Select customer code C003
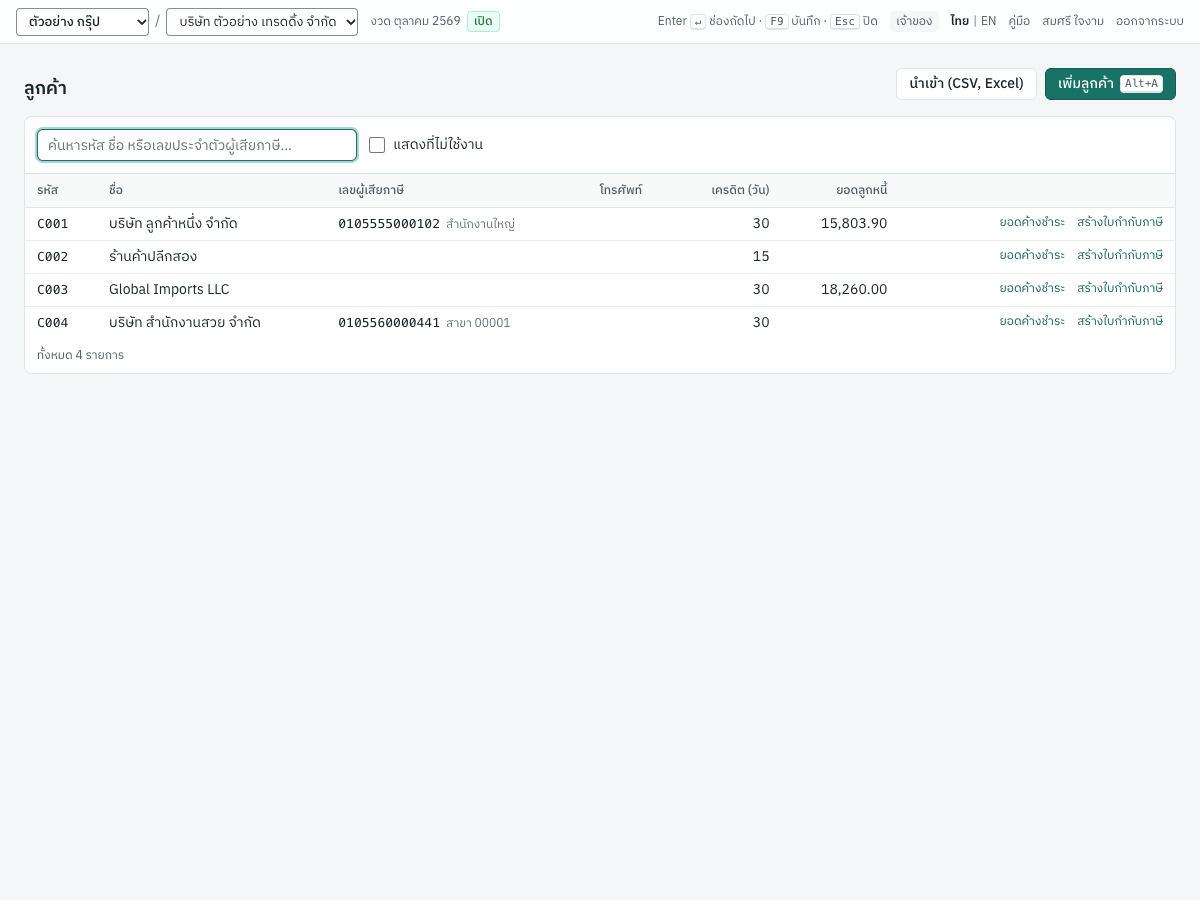 pyautogui.click(x=53, y=289)
